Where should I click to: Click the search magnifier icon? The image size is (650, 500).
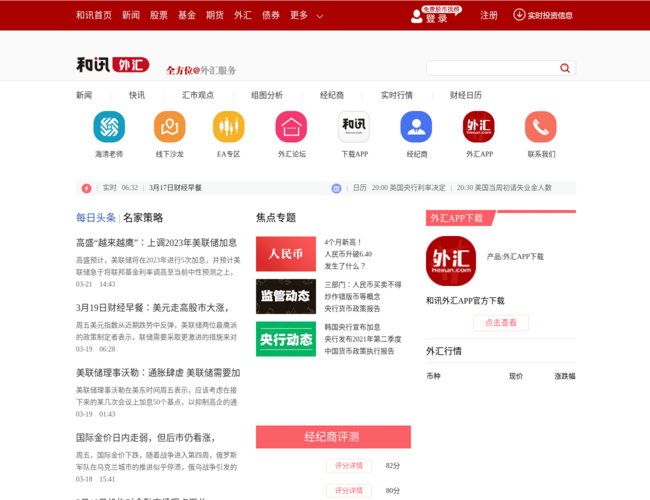tap(565, 68)
